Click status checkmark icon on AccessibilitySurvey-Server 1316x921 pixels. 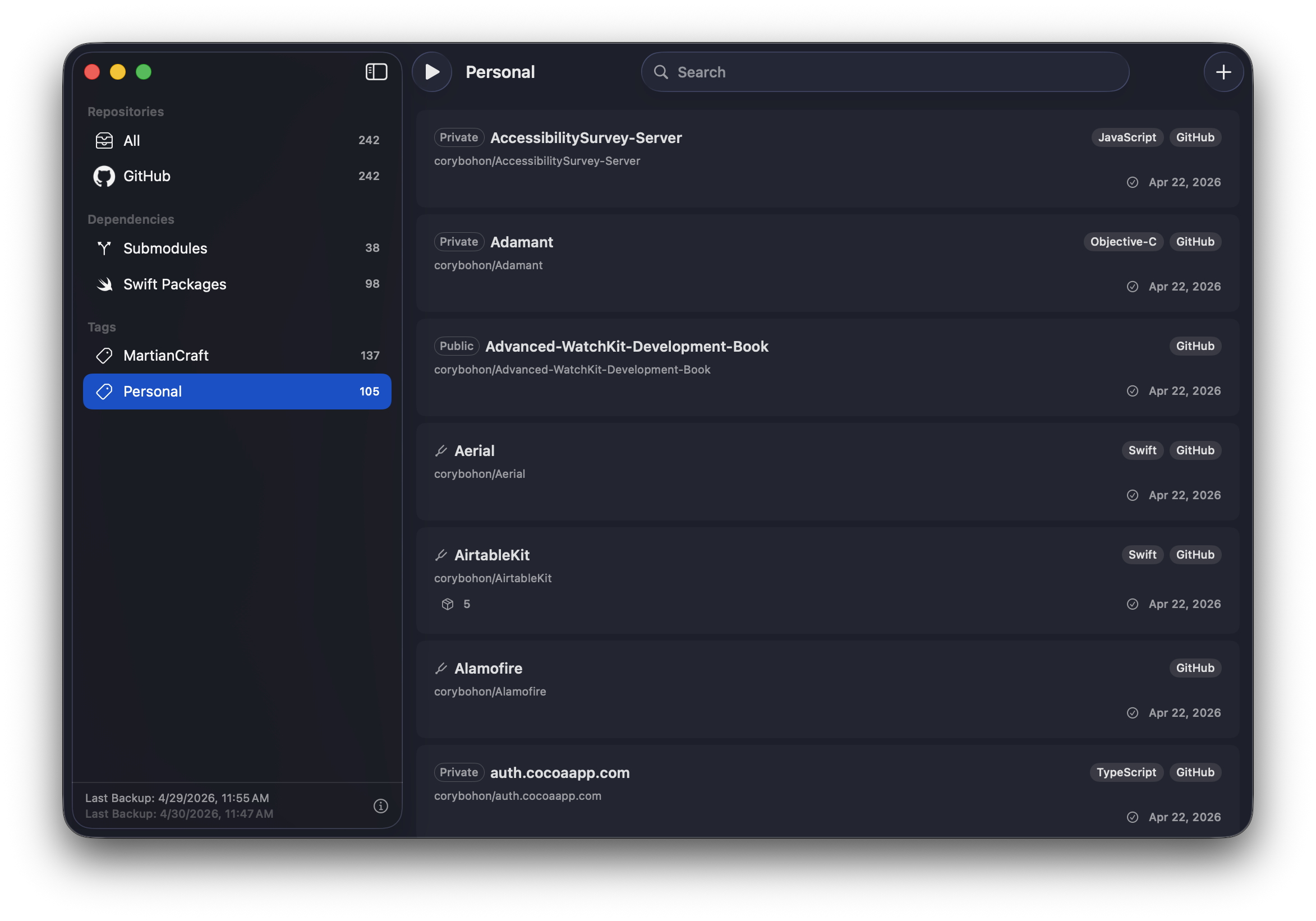click(x=1132, y=182)
